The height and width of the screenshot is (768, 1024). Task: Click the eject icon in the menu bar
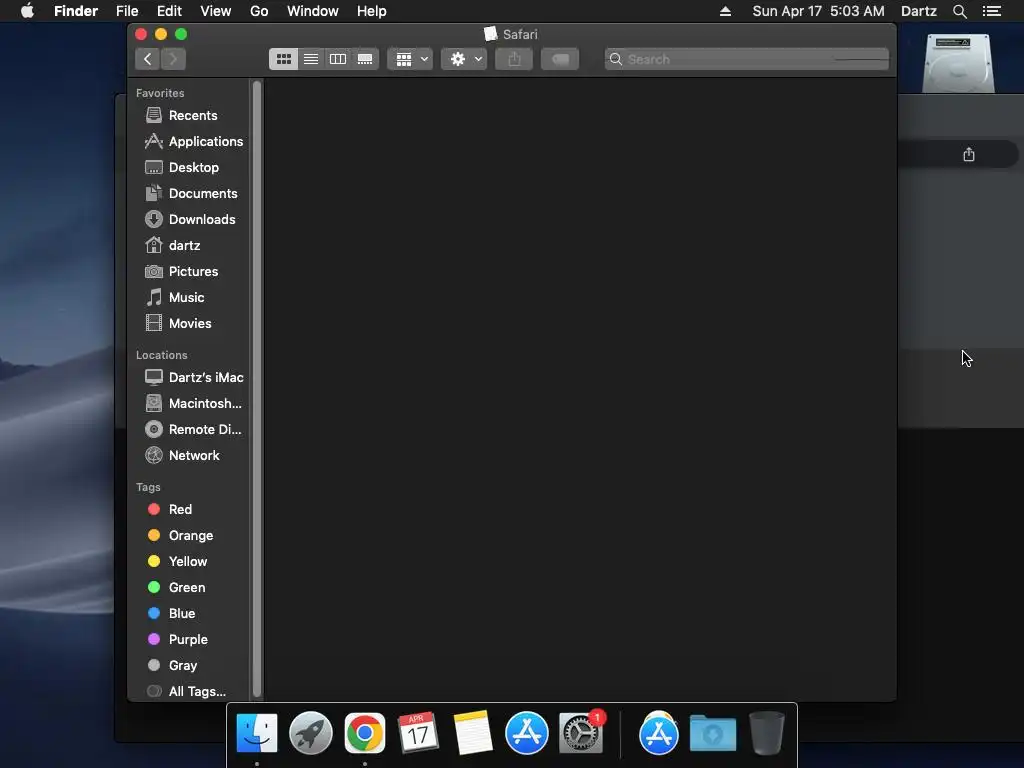(x=725, y=11)
